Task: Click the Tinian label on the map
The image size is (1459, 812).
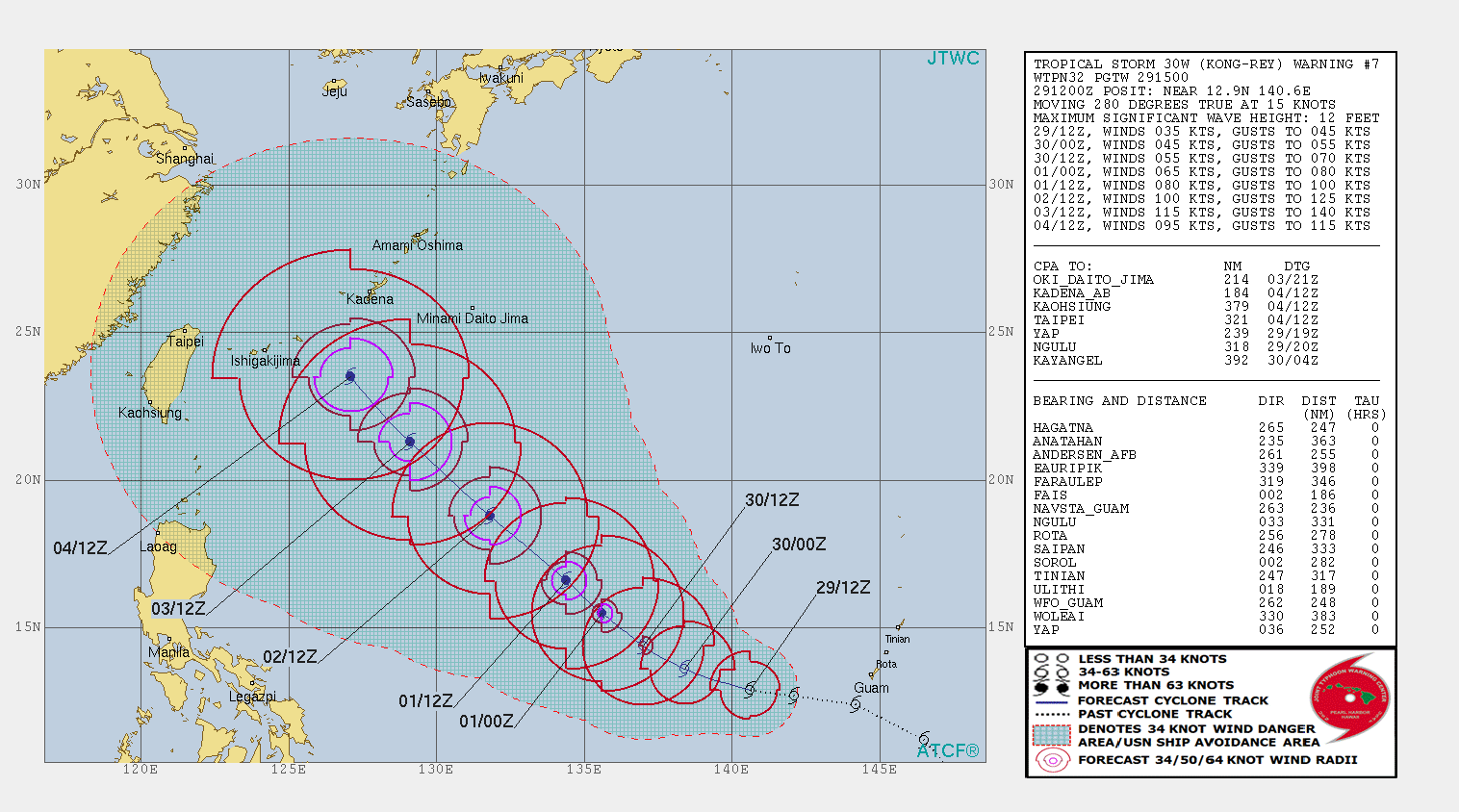Action: tap(897, 639)
